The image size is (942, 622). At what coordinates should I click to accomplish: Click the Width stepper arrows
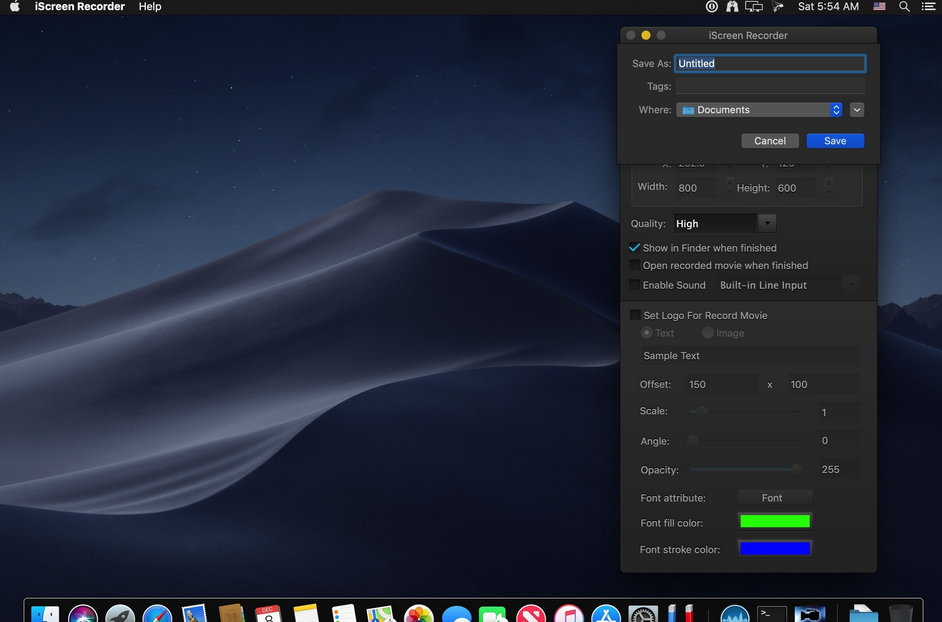coord(729,187)
